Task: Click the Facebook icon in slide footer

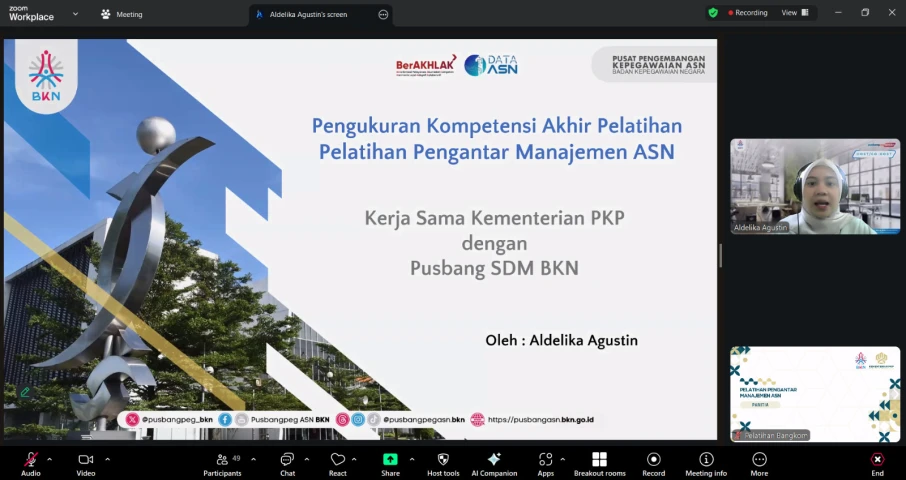Action: click(225, 419)
